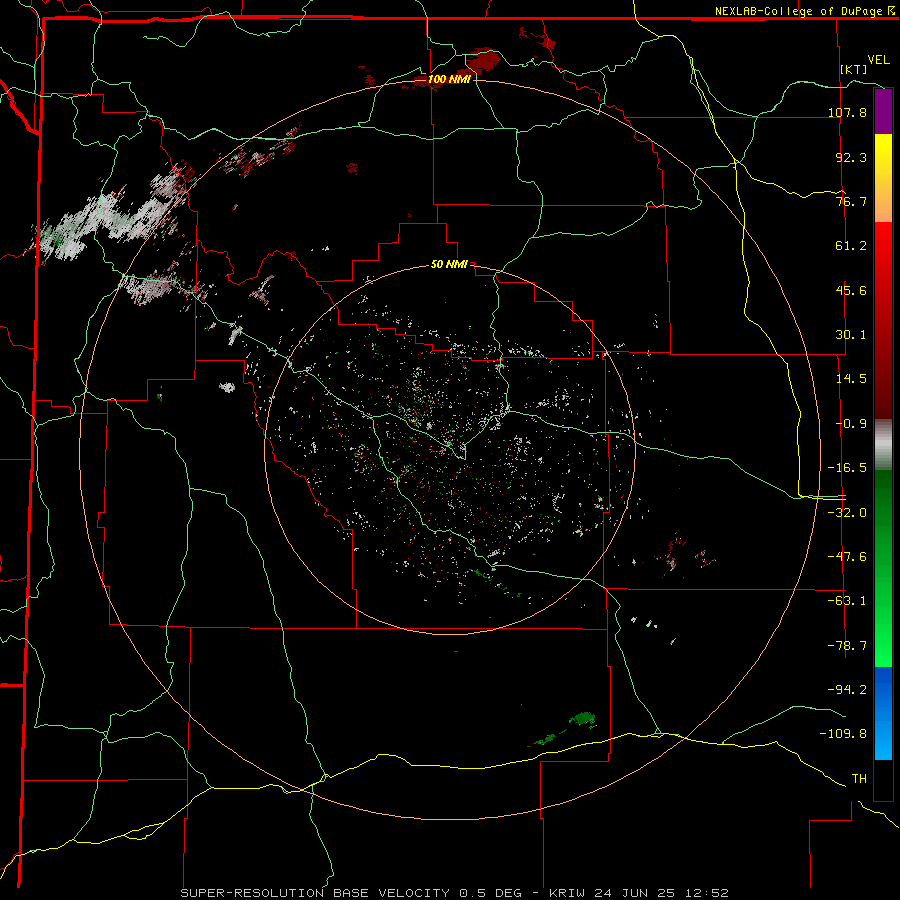This screenshot has width=900, height=900.
Task: Click the 50 NMI range ring label
Action: [449, 265]
